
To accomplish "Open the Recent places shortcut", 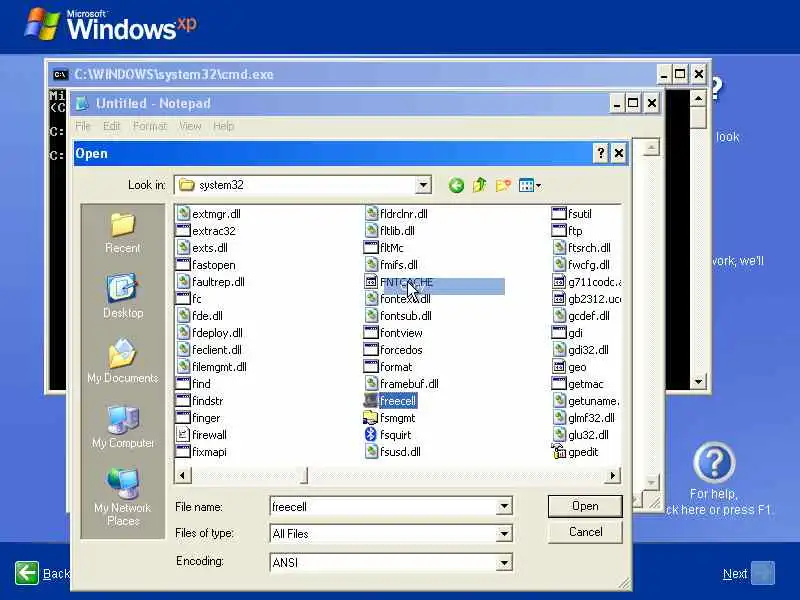I will click(122, 233).
